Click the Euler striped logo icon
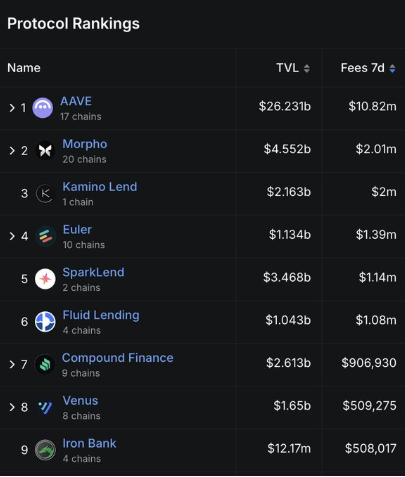 click(45, 236)
